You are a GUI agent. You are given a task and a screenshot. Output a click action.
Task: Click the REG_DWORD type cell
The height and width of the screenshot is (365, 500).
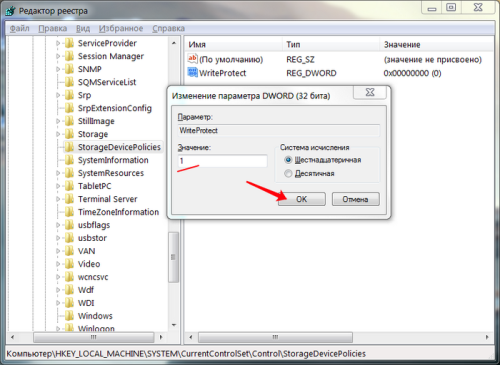pos(311,73)
